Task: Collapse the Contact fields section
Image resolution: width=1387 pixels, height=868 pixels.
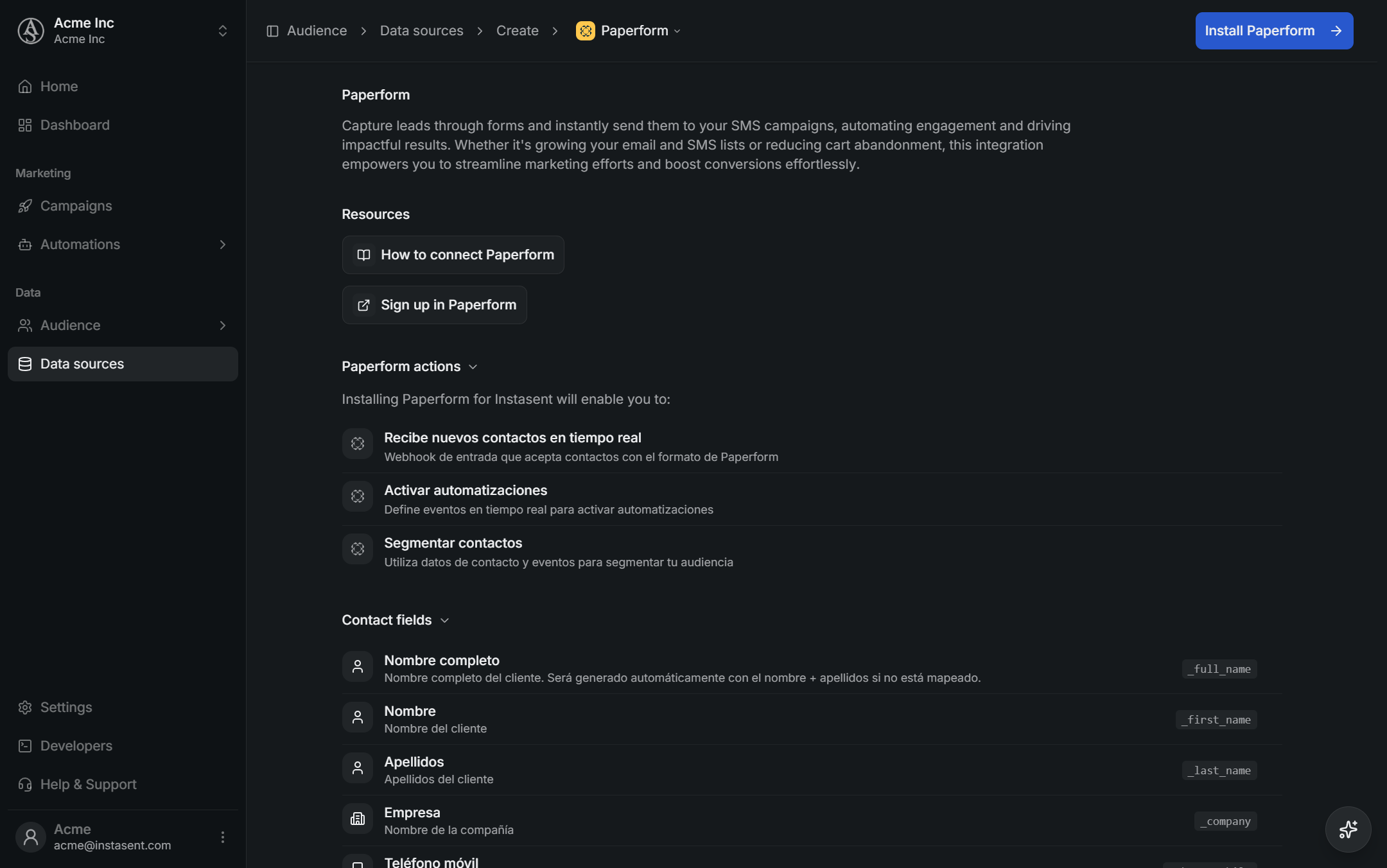Action: coord(396,620)
